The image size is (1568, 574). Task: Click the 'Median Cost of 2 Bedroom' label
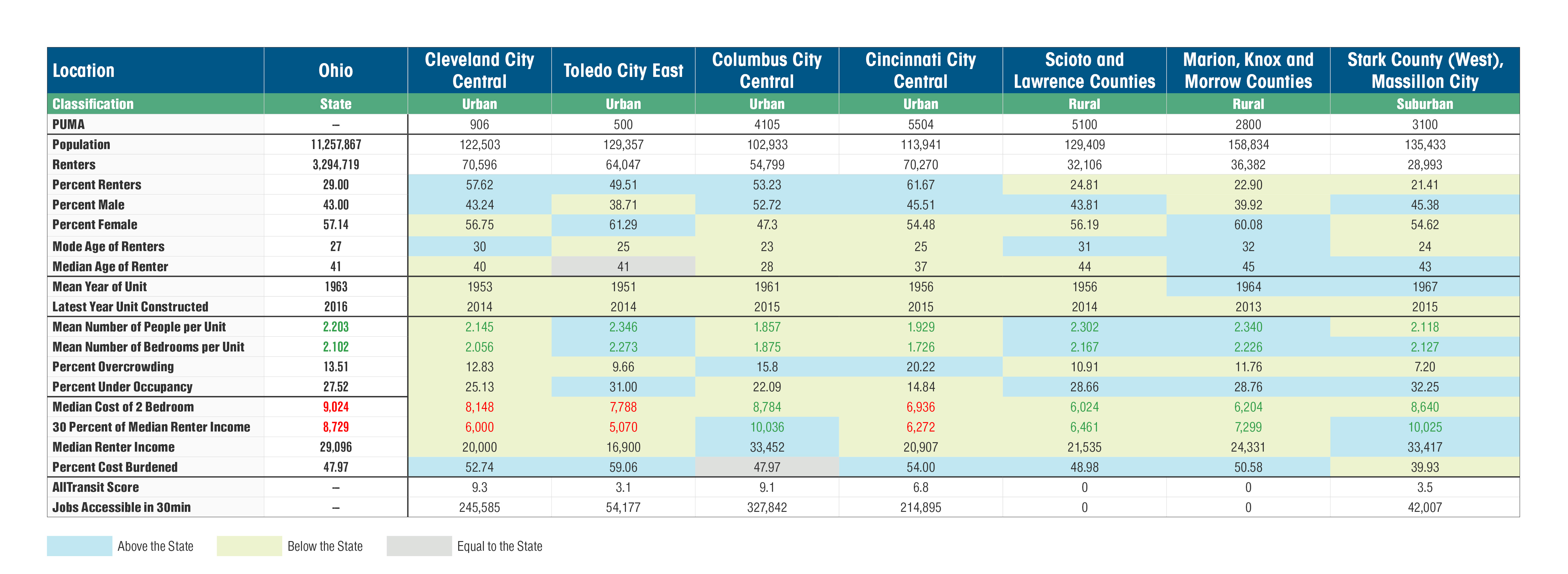coord(123,407)
